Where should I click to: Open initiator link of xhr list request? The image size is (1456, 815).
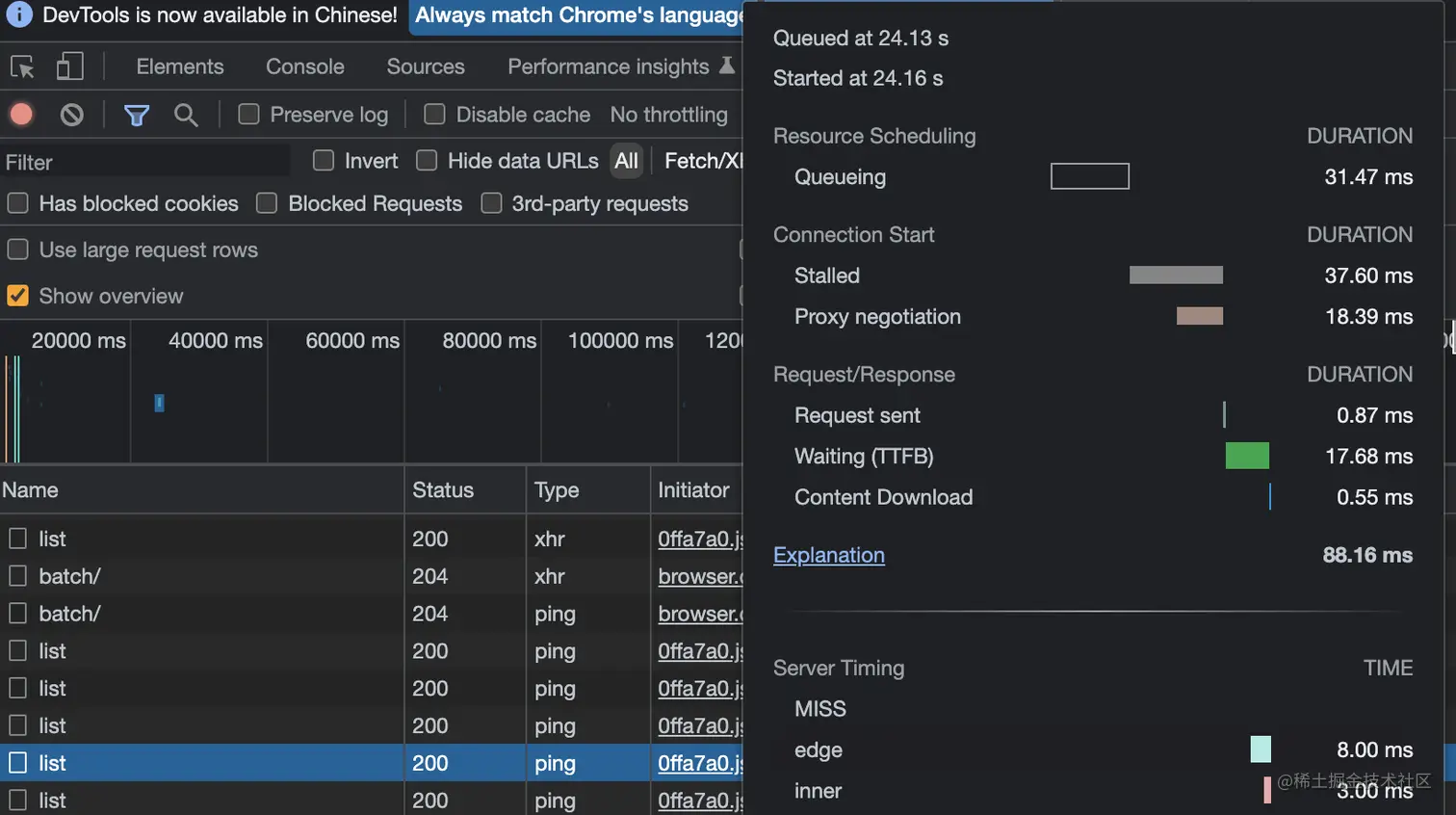pos(700,539)
